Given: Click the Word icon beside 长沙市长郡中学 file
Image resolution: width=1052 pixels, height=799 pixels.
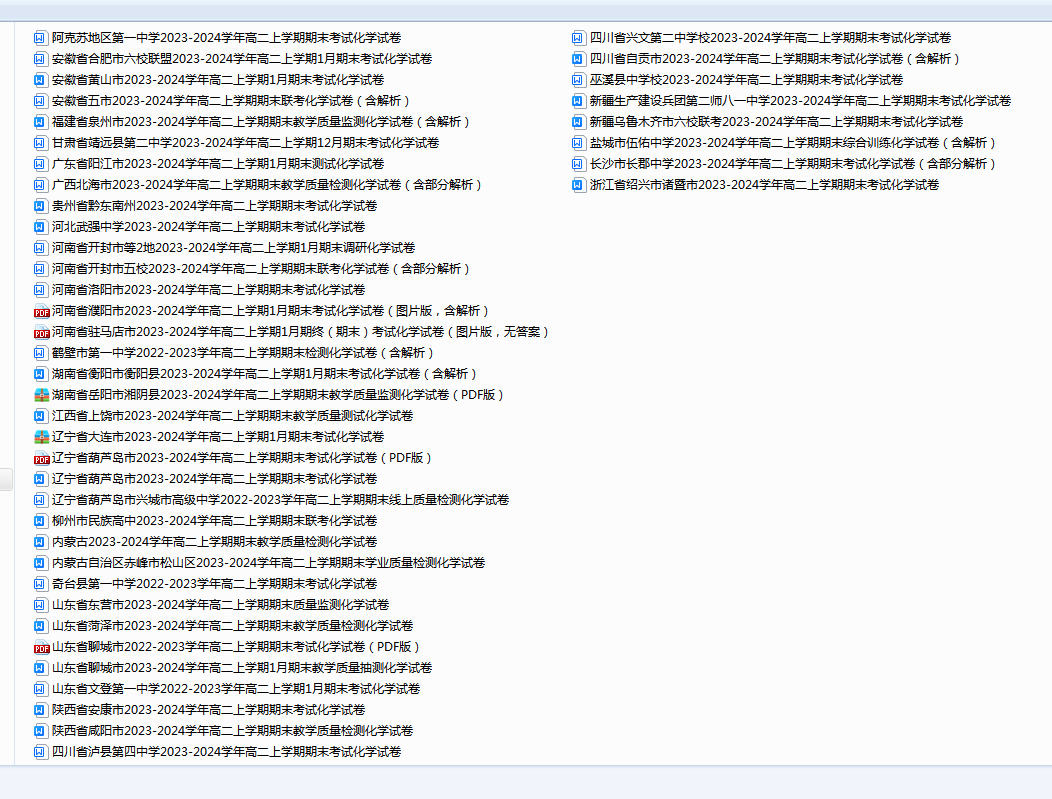Looking at the screenshot, I should coord(578,164).
